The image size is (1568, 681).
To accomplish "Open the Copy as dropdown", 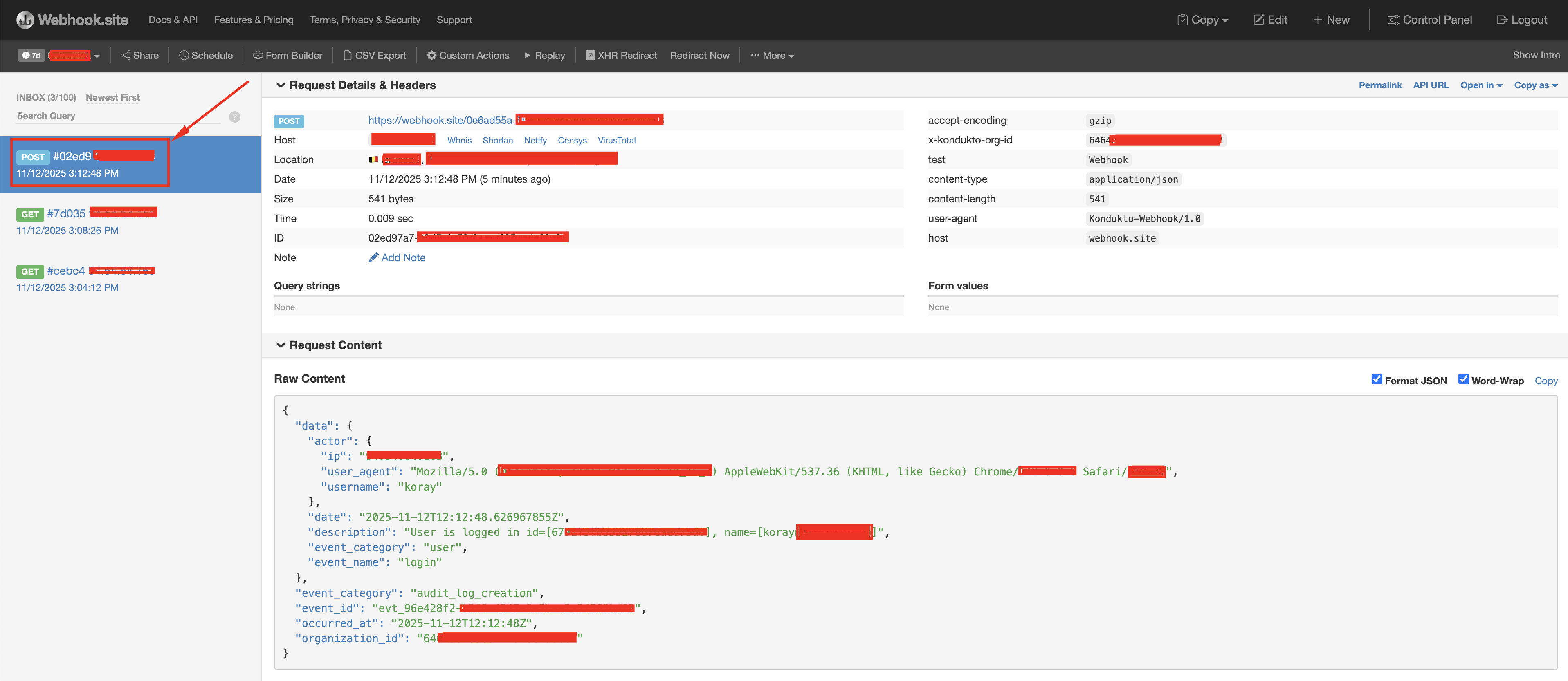I will 1535,85.
